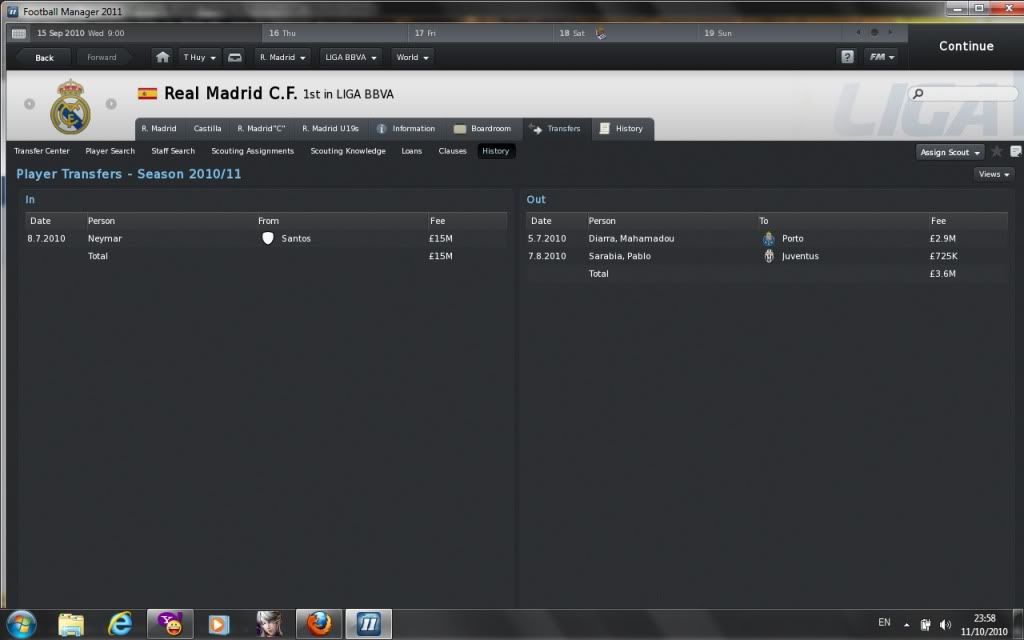
Task: Open the Transfer Center subtab
Action: 42,151
